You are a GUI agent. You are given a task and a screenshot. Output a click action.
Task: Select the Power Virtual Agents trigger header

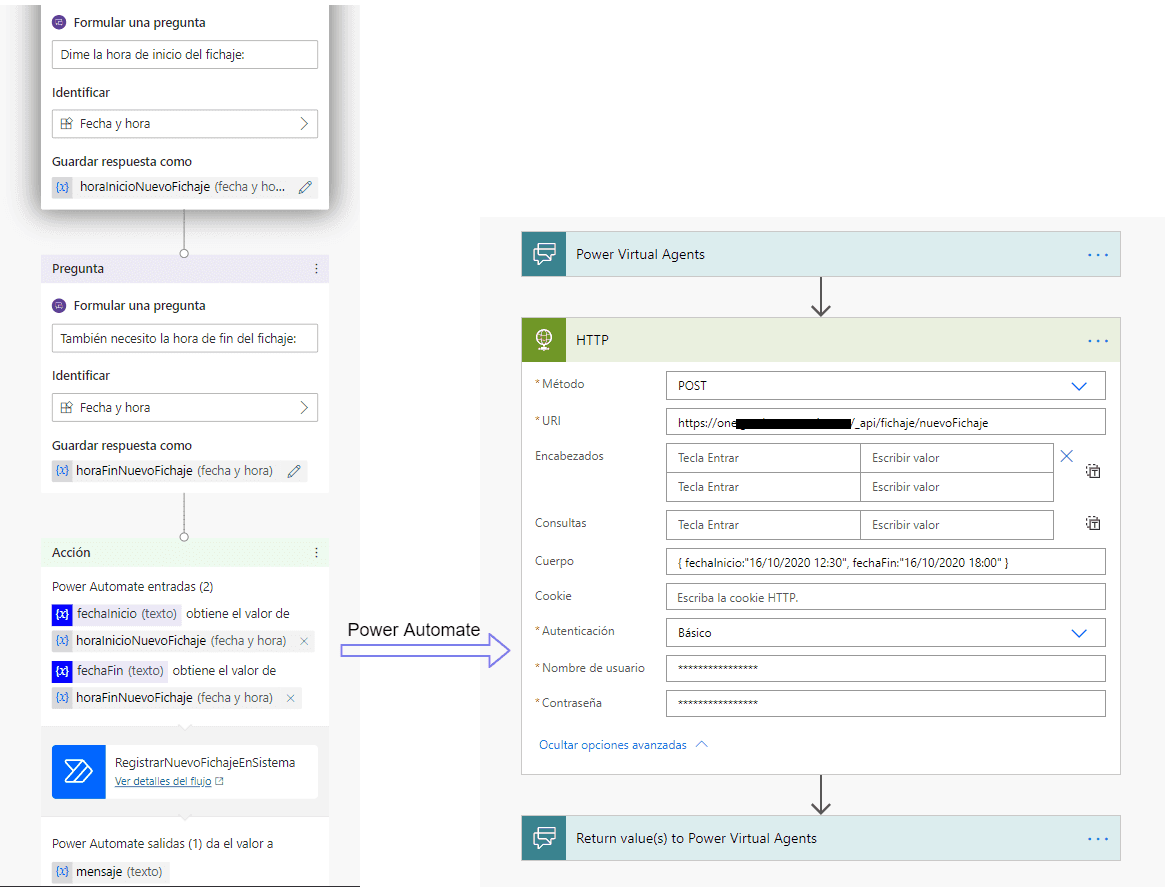[821, 254]
